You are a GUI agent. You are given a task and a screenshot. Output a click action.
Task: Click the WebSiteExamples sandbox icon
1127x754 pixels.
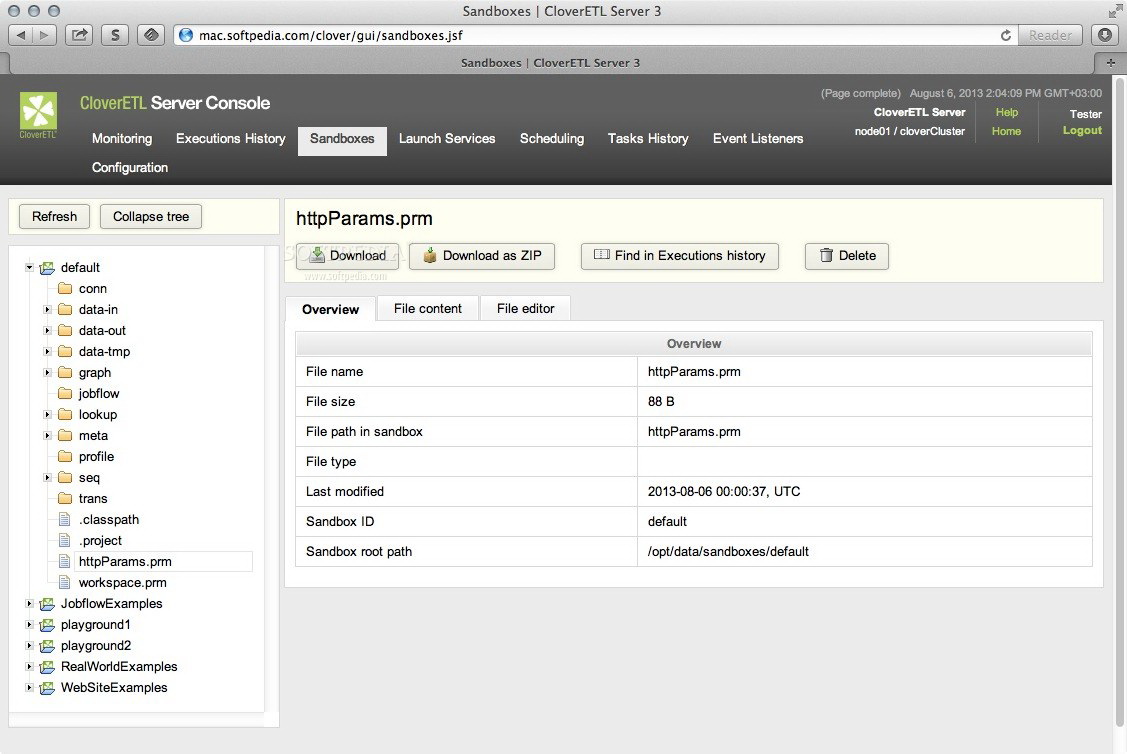tap(47, 688)
